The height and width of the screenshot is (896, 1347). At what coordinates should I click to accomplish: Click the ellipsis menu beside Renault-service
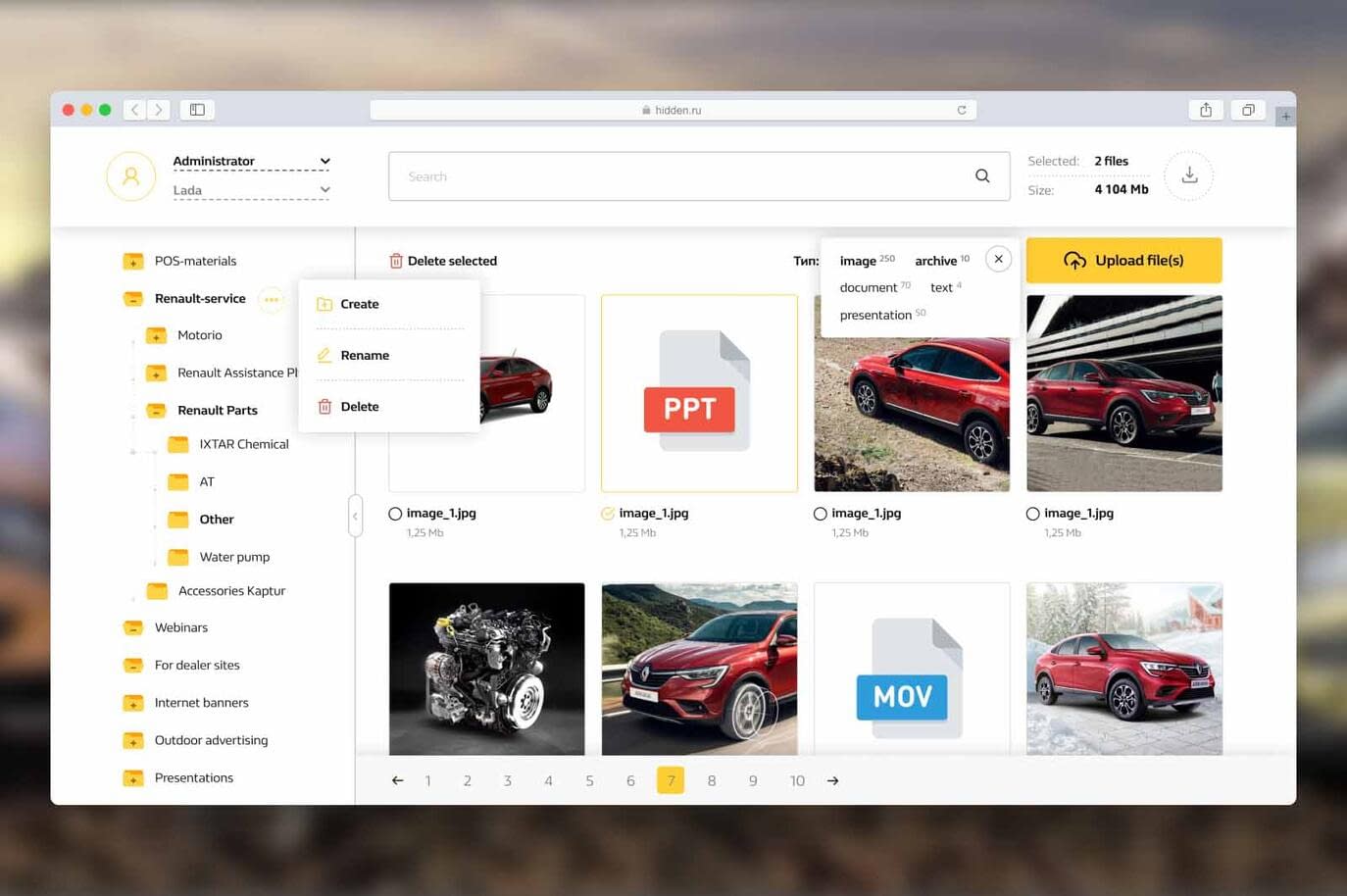tap(272, 300)
